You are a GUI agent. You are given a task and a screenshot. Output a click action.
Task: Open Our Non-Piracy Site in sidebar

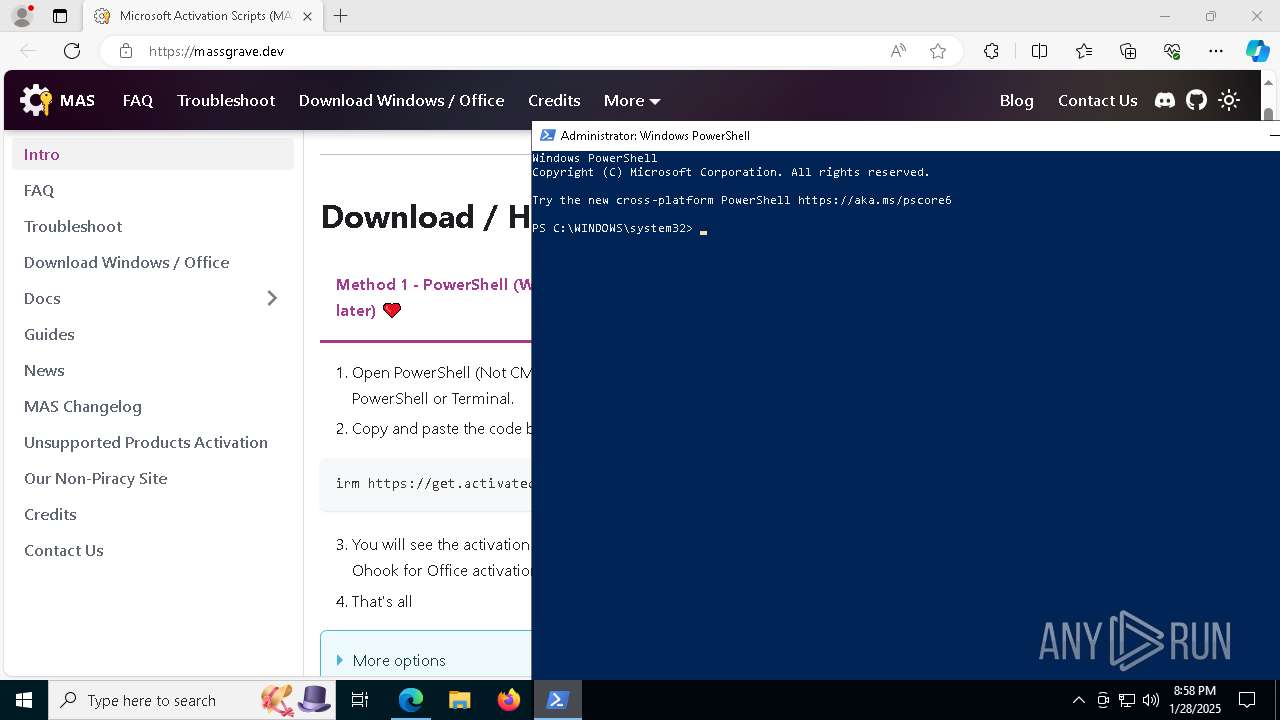tap(153, 478)
